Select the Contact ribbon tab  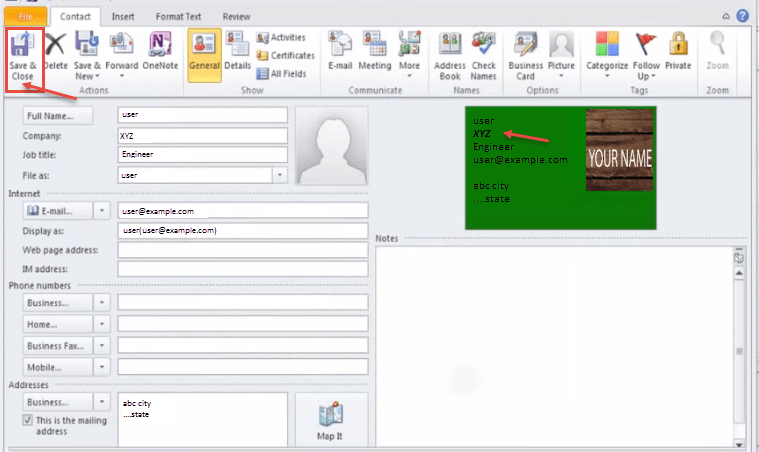(x=75, y=16)
